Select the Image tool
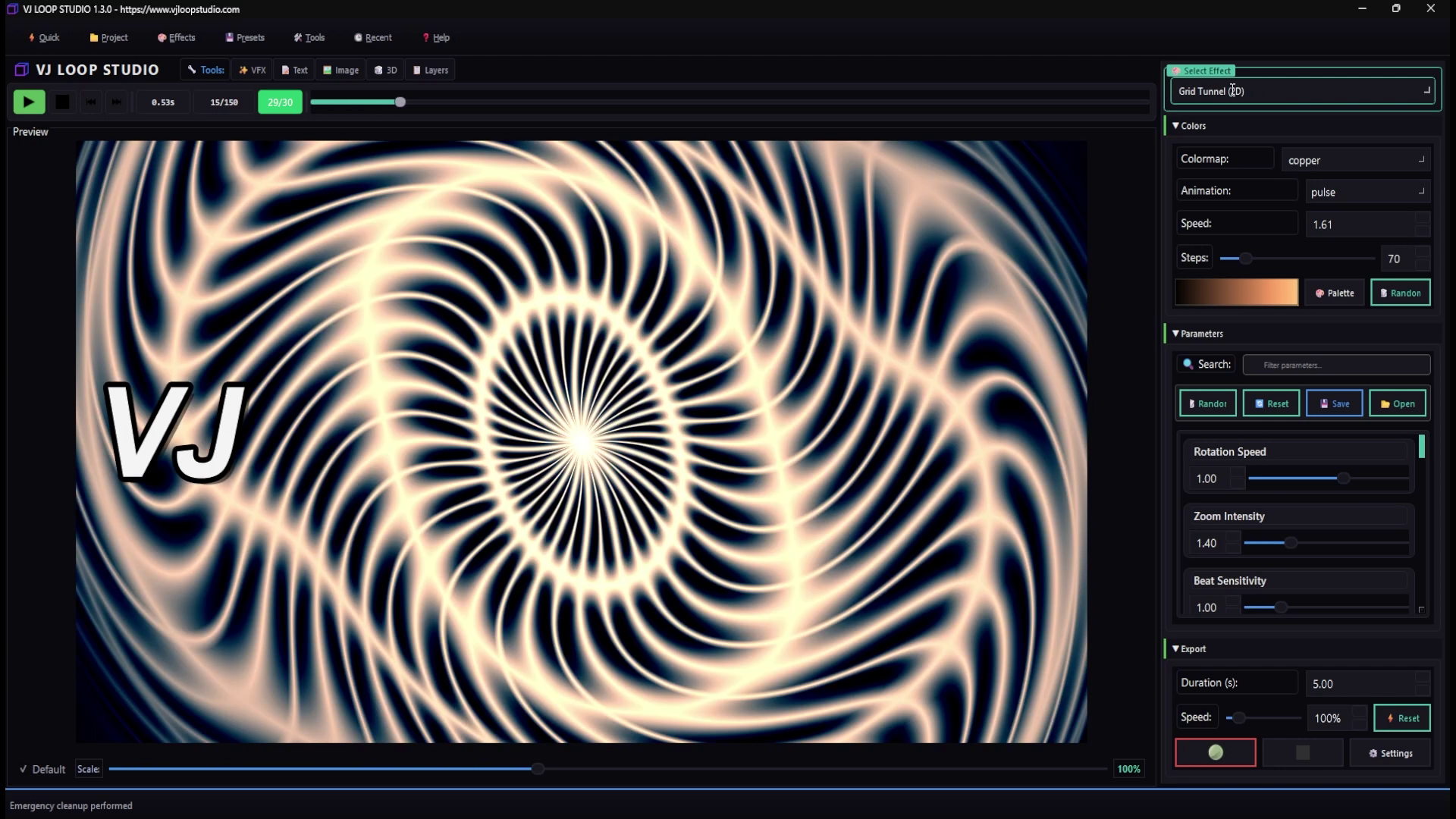 (x=340, y=70)
